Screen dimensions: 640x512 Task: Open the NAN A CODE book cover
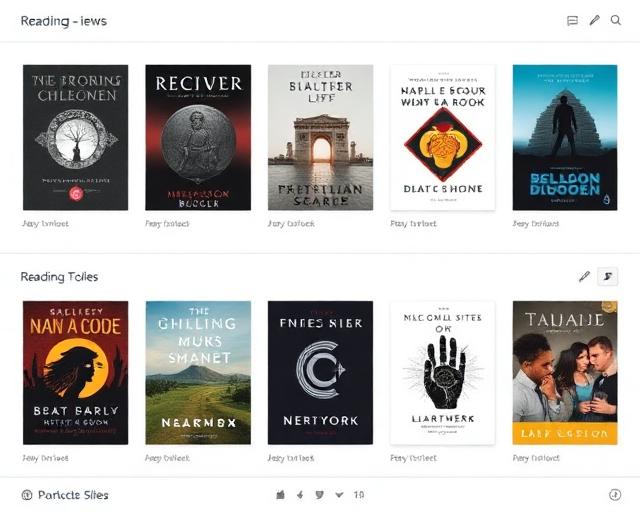pyautogui.click(x=76, y=373)
